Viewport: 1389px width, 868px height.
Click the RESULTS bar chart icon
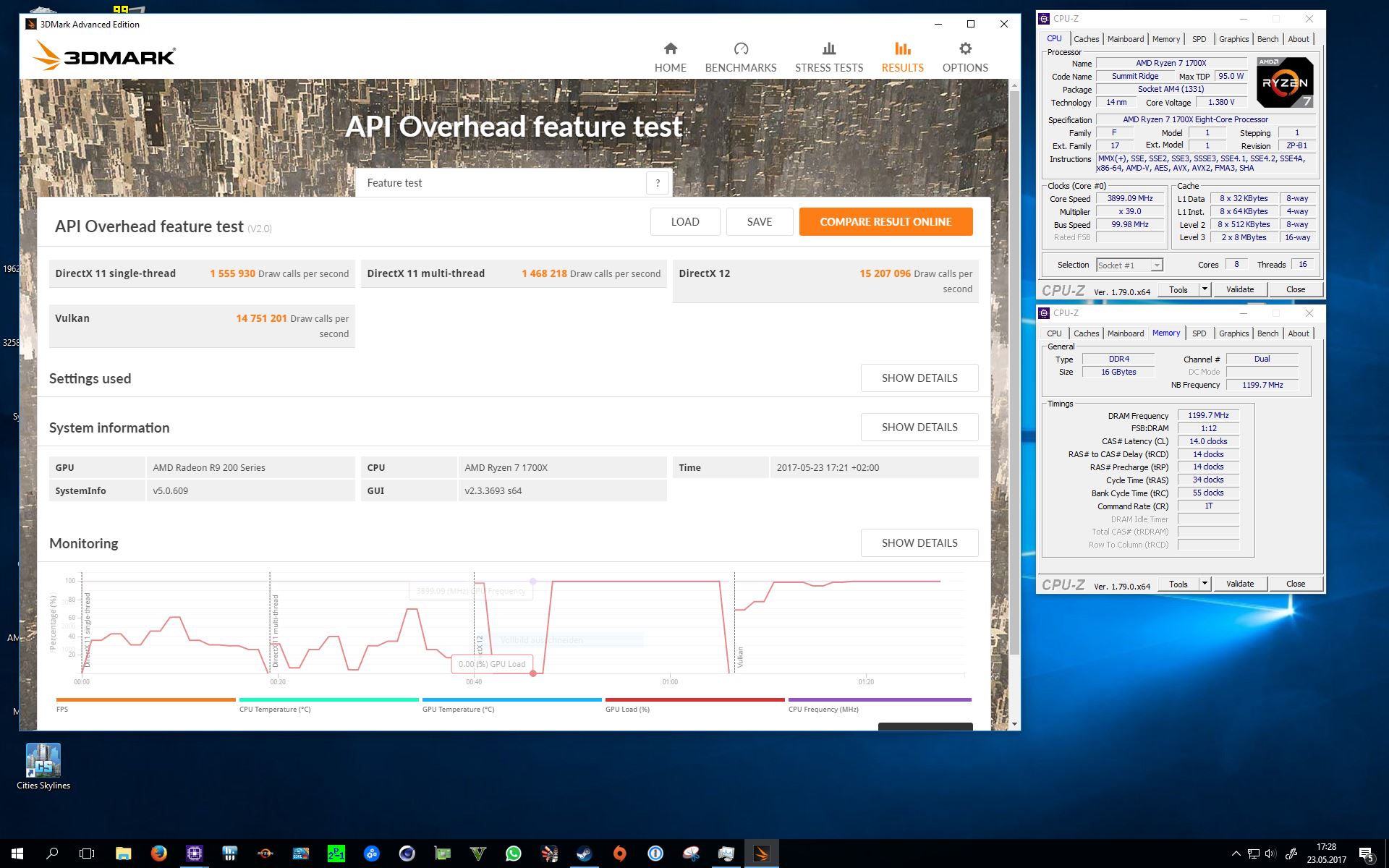pyautogui.click(x=902, y=49)
